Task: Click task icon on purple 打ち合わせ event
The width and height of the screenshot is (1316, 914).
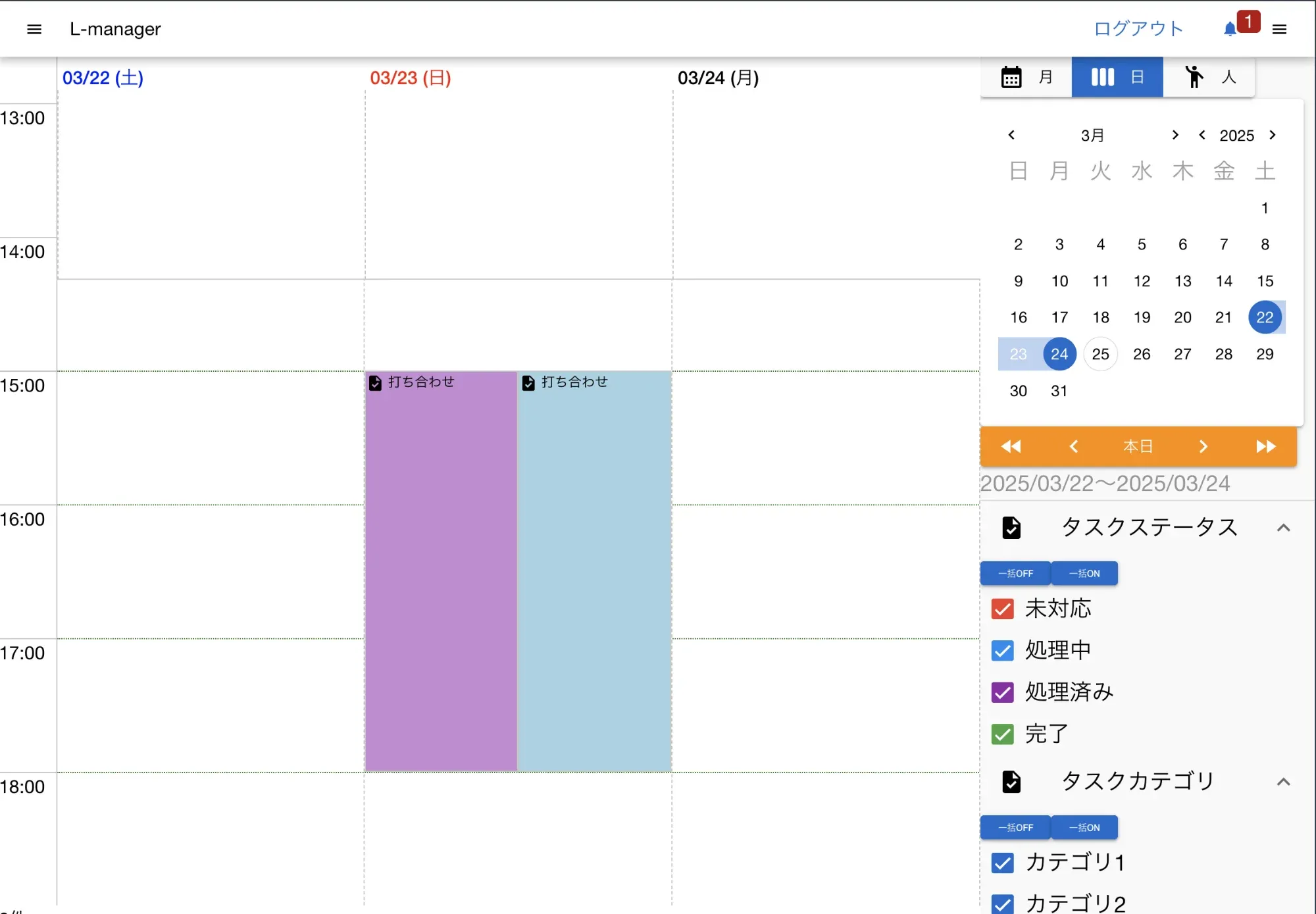Action: (x=375, y=383)
